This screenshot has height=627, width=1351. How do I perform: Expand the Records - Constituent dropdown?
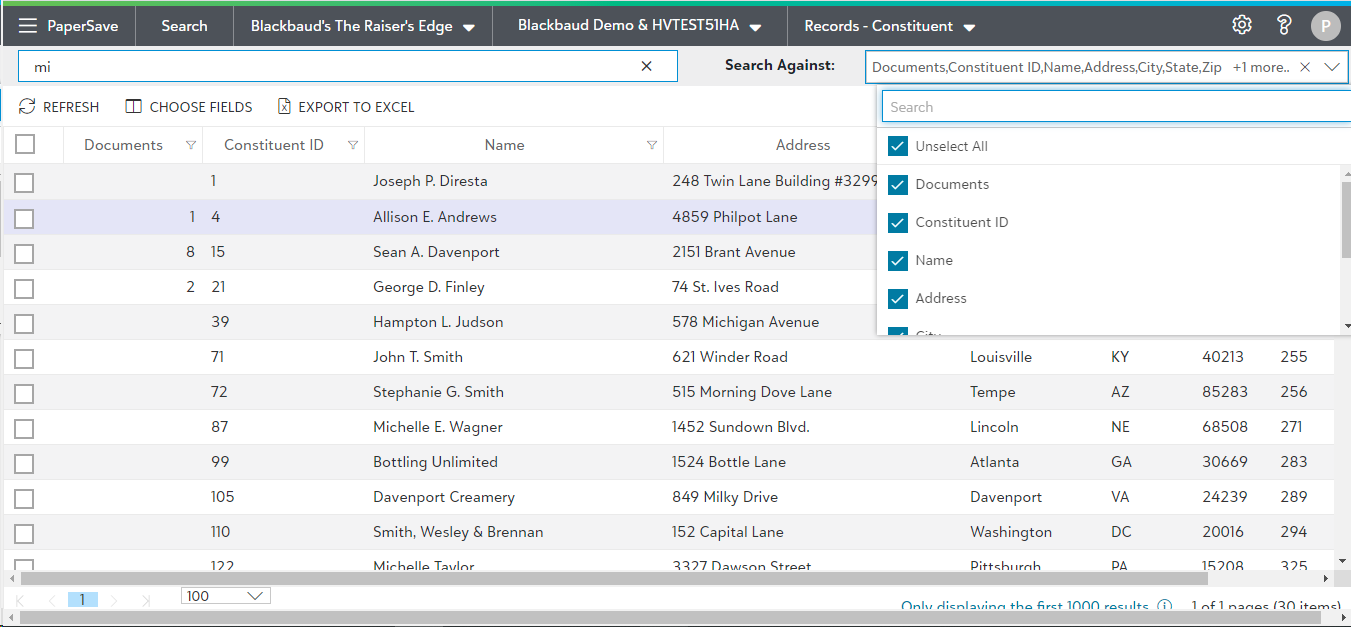pos(889,26)
